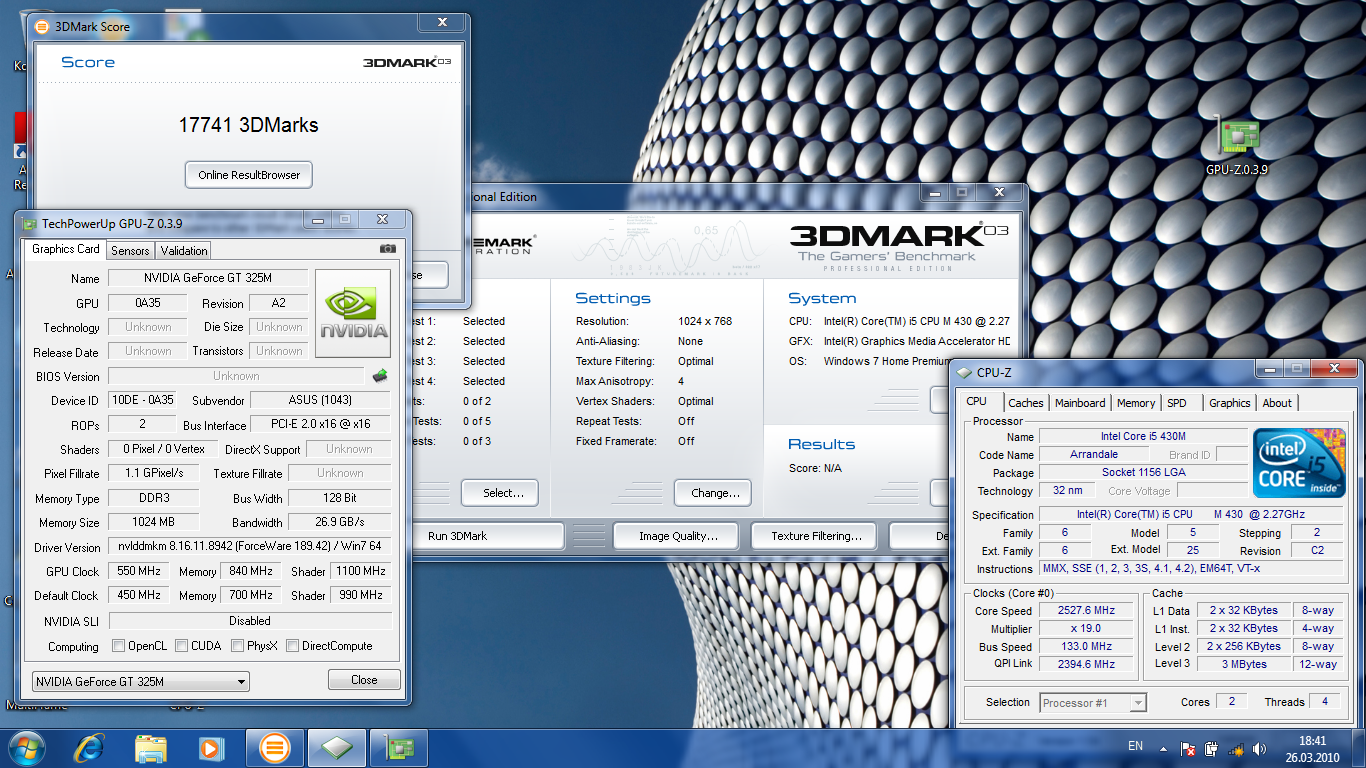Click the CPU-Z title bar icon
The width and height of the screenshot is (1366, 768).
(964, 373)
